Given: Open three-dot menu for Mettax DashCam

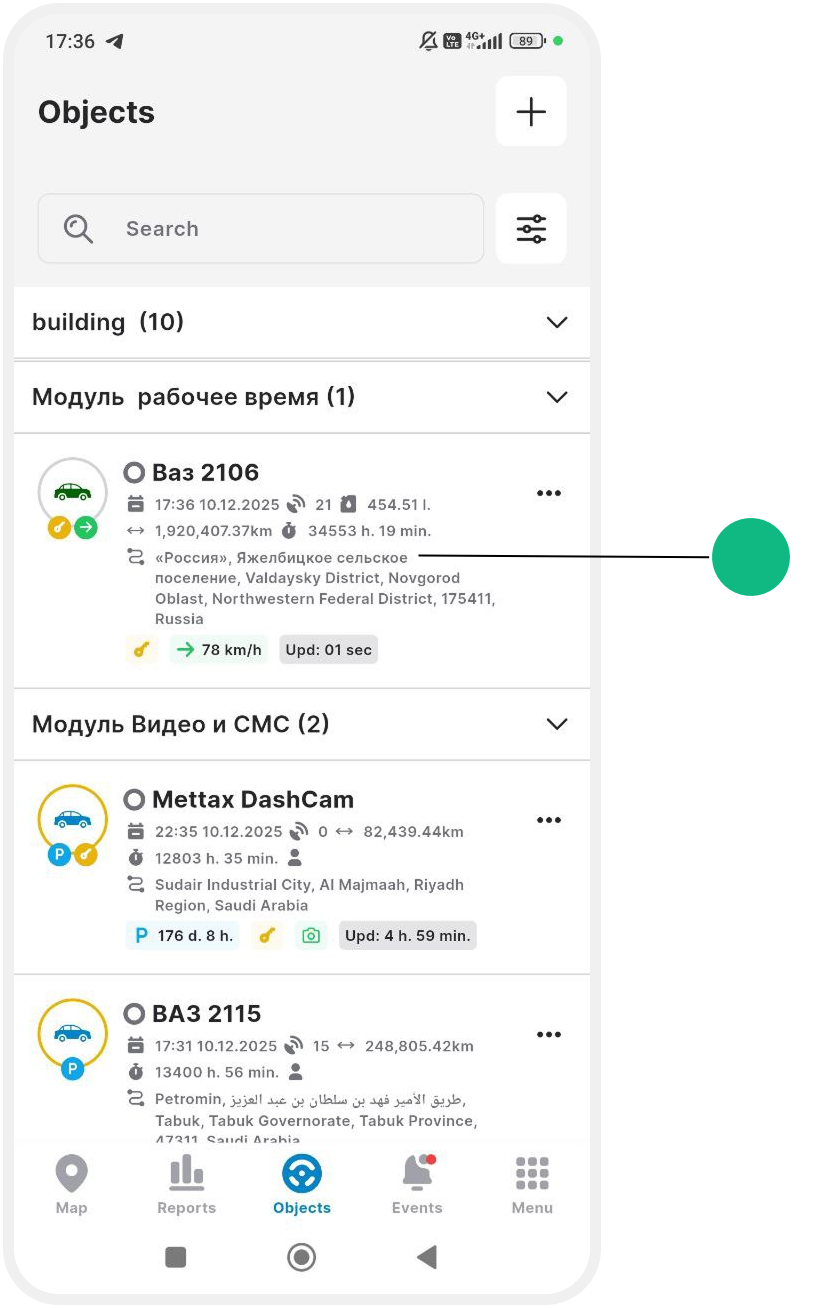Looking at the screenshot, I should [x=549, y=820].
